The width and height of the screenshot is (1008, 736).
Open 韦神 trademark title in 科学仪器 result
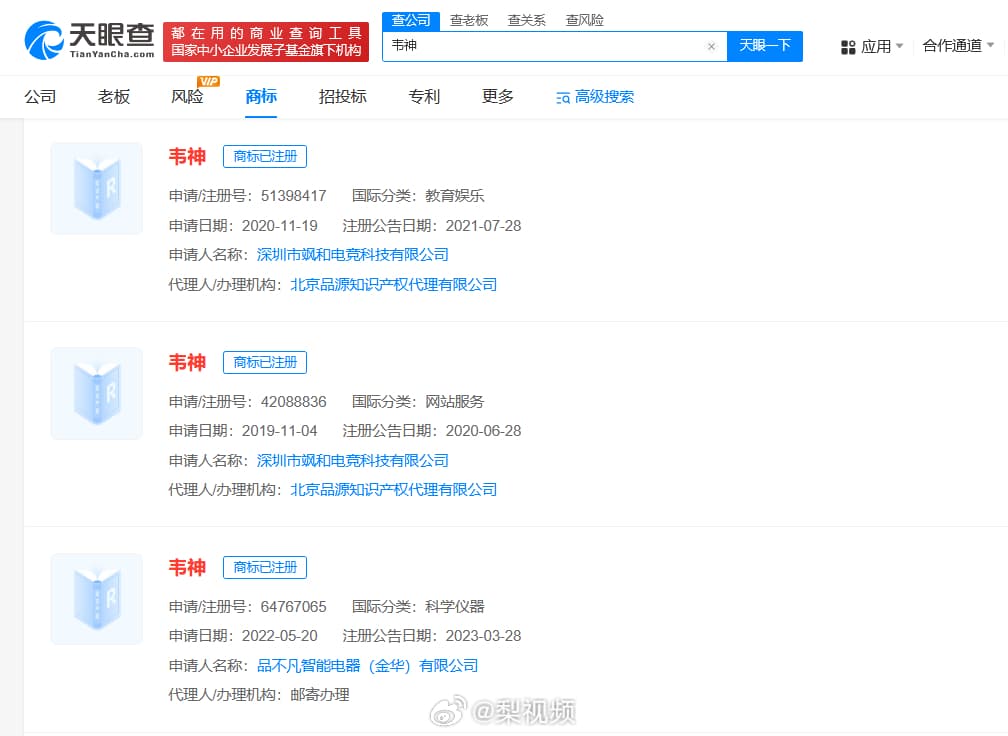(187, 567)
